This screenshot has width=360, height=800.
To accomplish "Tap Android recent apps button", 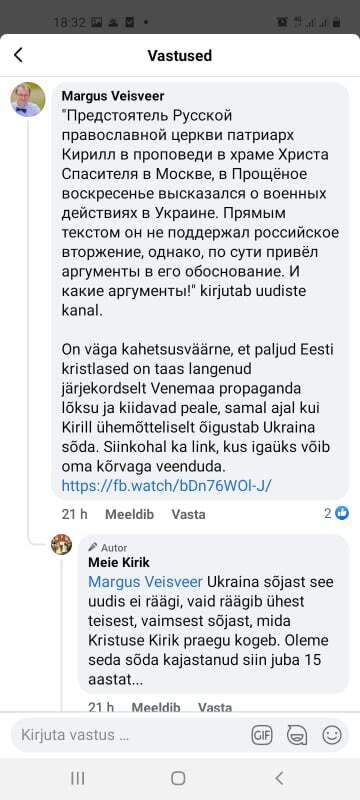I will tap(78, 778).
